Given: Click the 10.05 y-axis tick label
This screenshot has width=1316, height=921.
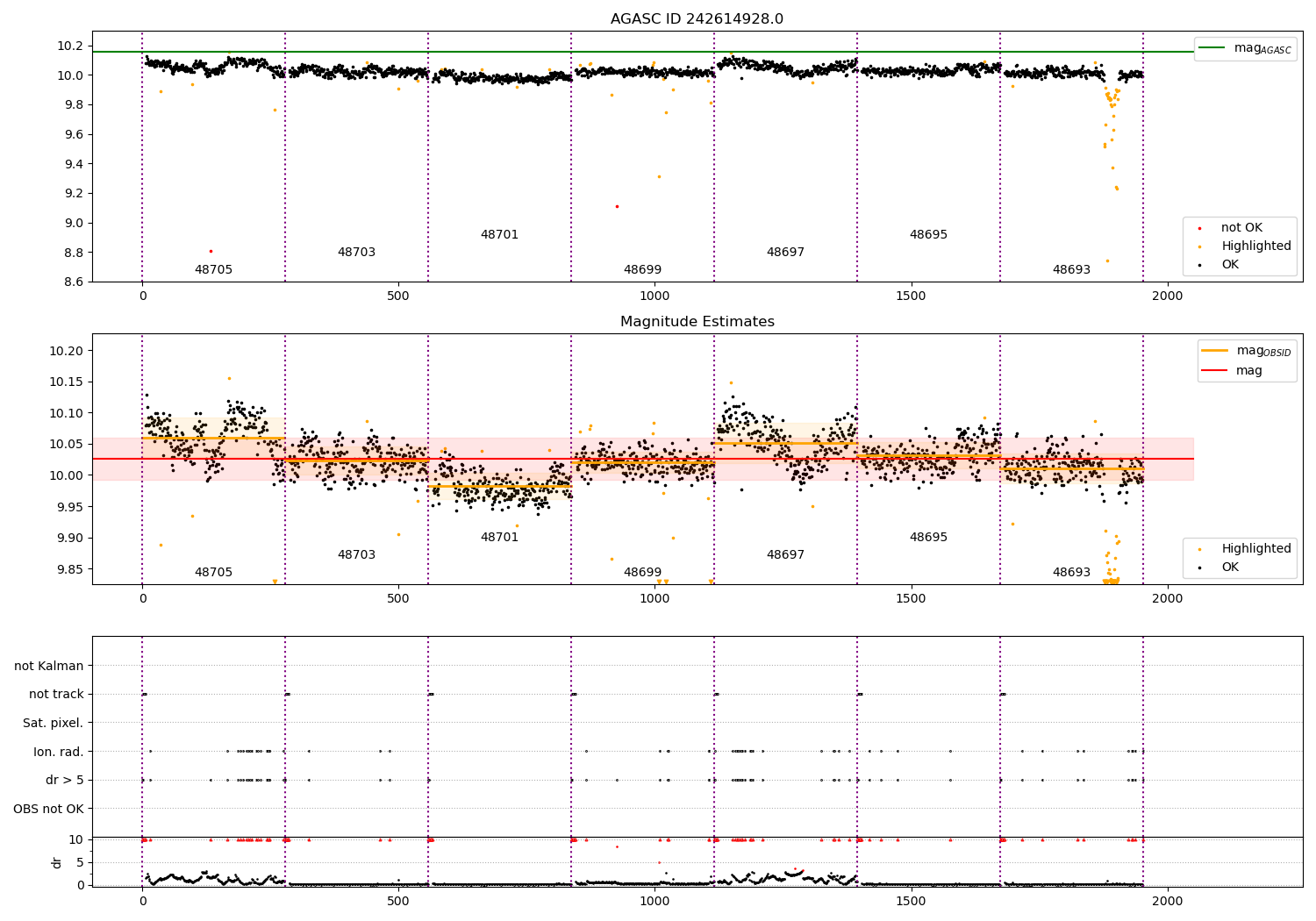Looking at the screenshot, I should tap(68, 444).
